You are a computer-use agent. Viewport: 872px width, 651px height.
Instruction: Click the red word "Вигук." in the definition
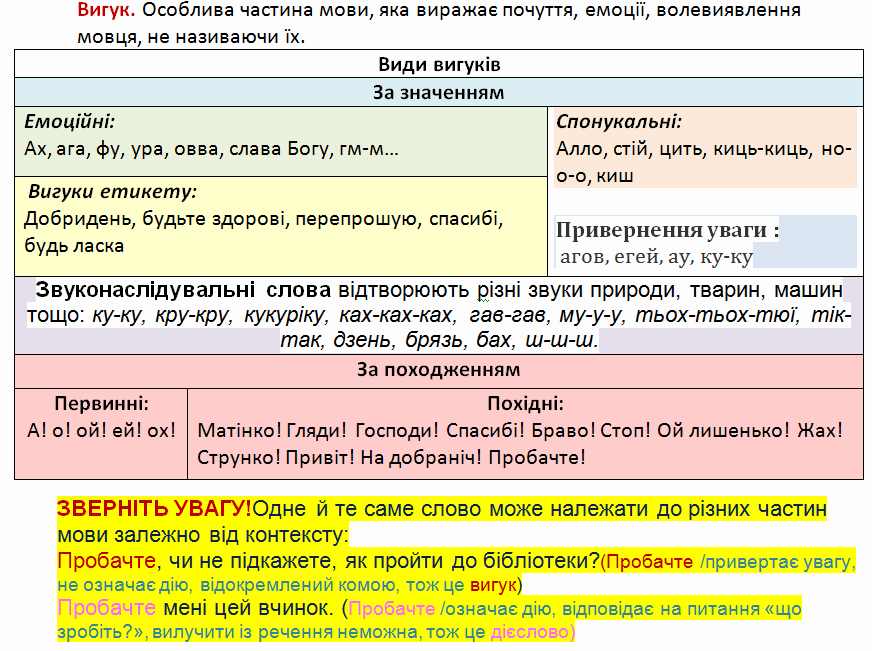point(106,10)
